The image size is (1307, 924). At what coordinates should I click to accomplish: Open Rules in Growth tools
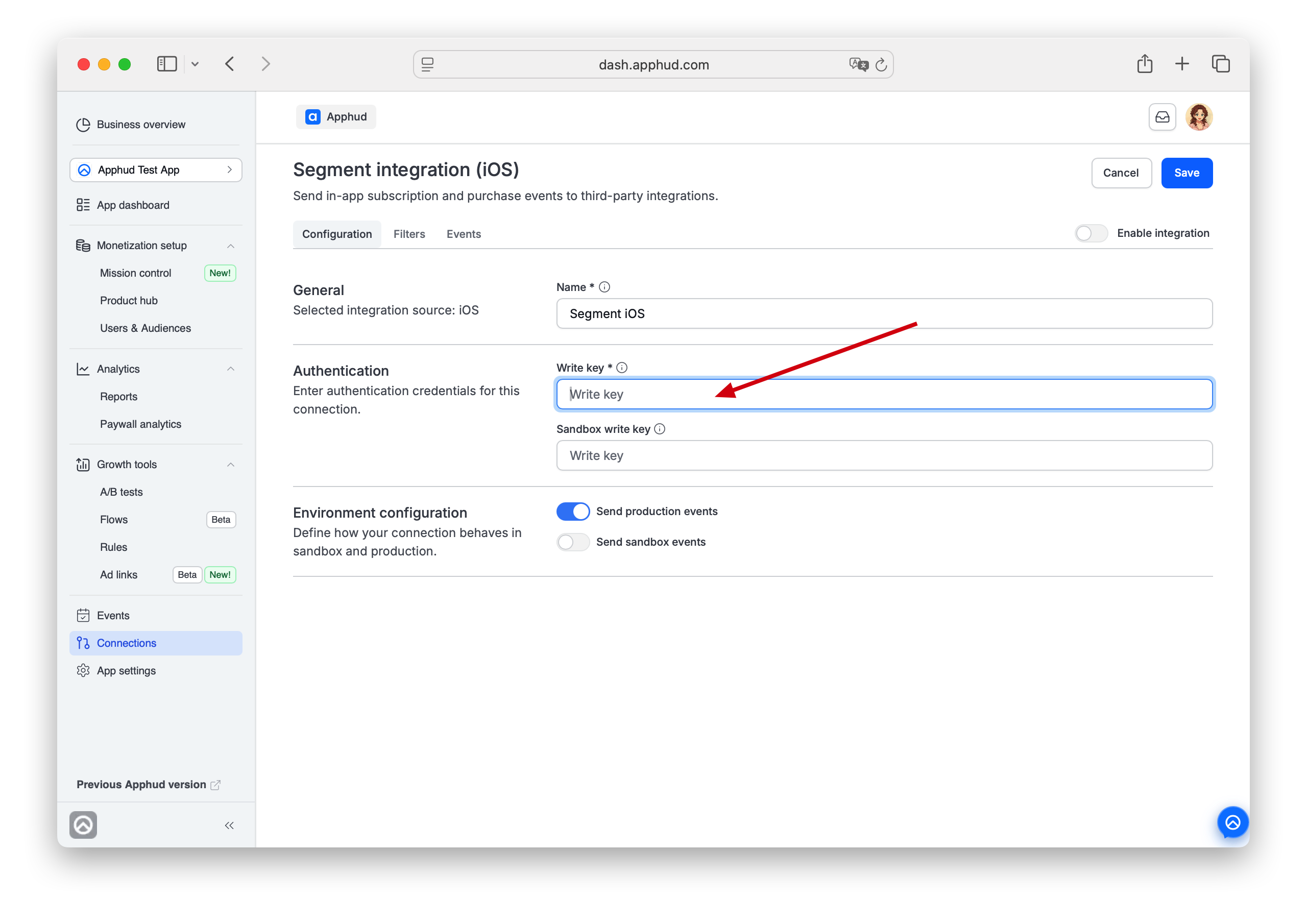click(x=113, y=547)
